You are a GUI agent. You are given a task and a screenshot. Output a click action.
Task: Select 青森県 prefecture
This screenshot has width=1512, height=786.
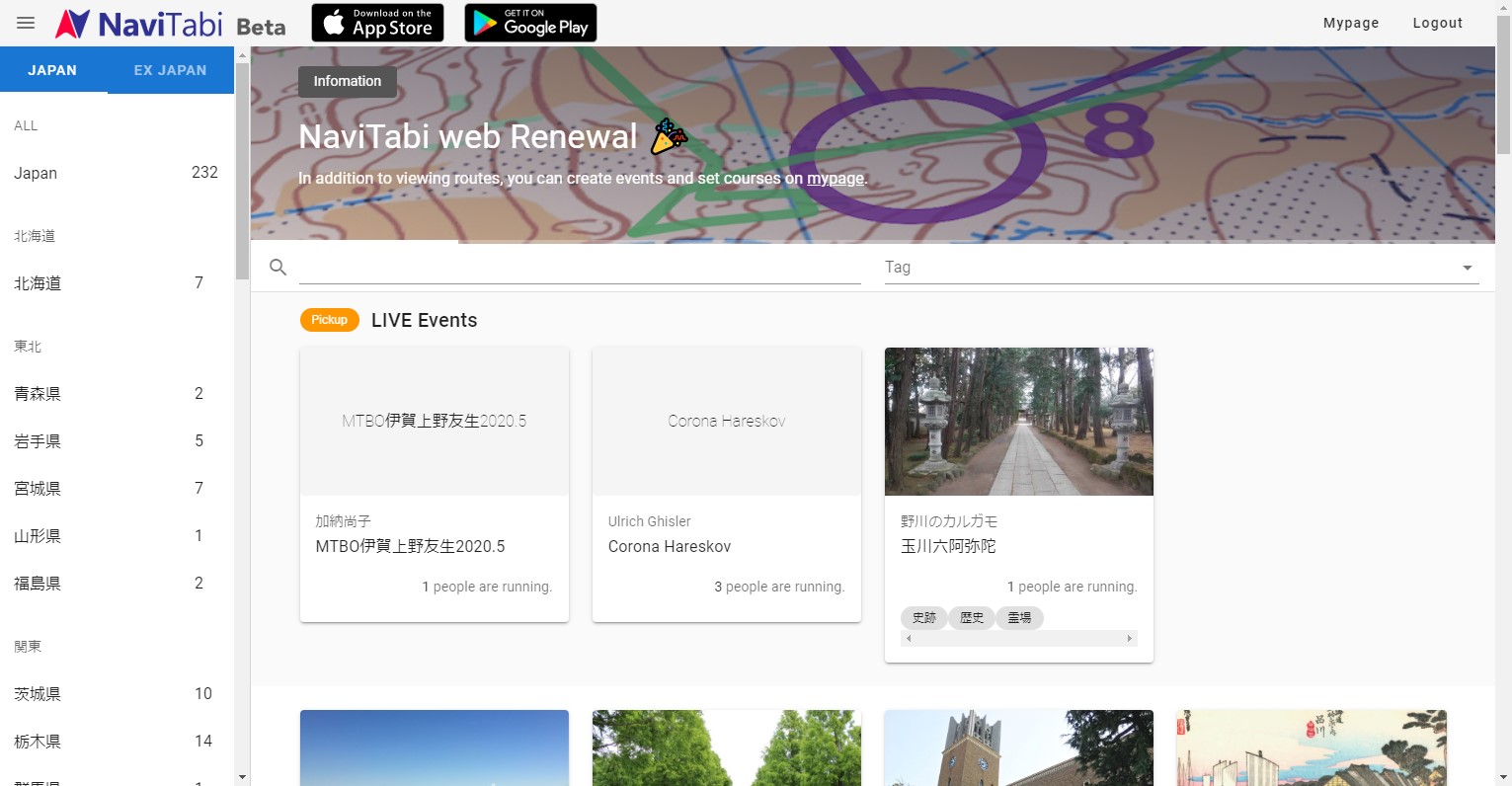click(117, 394)
